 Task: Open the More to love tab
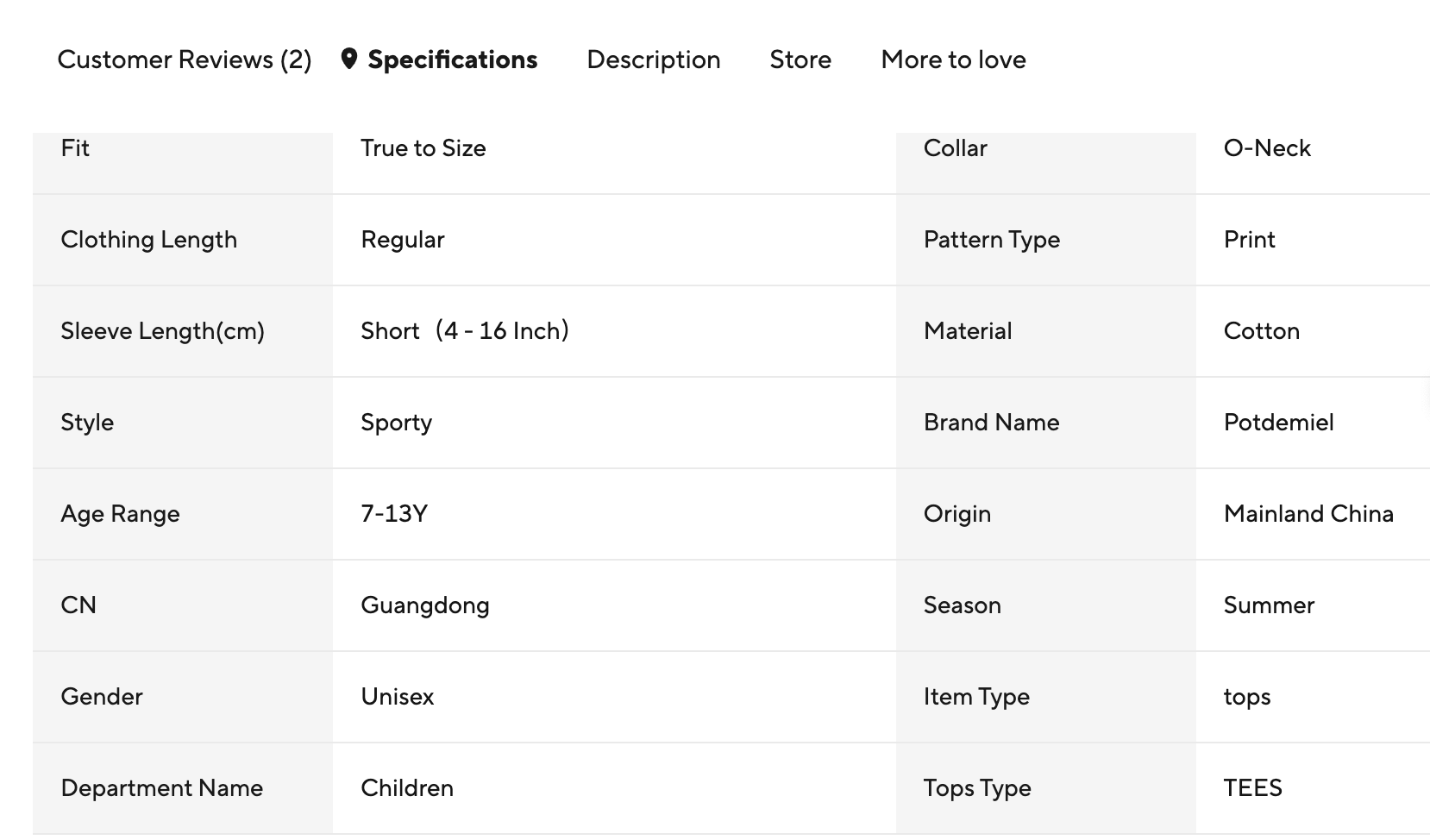953,60
